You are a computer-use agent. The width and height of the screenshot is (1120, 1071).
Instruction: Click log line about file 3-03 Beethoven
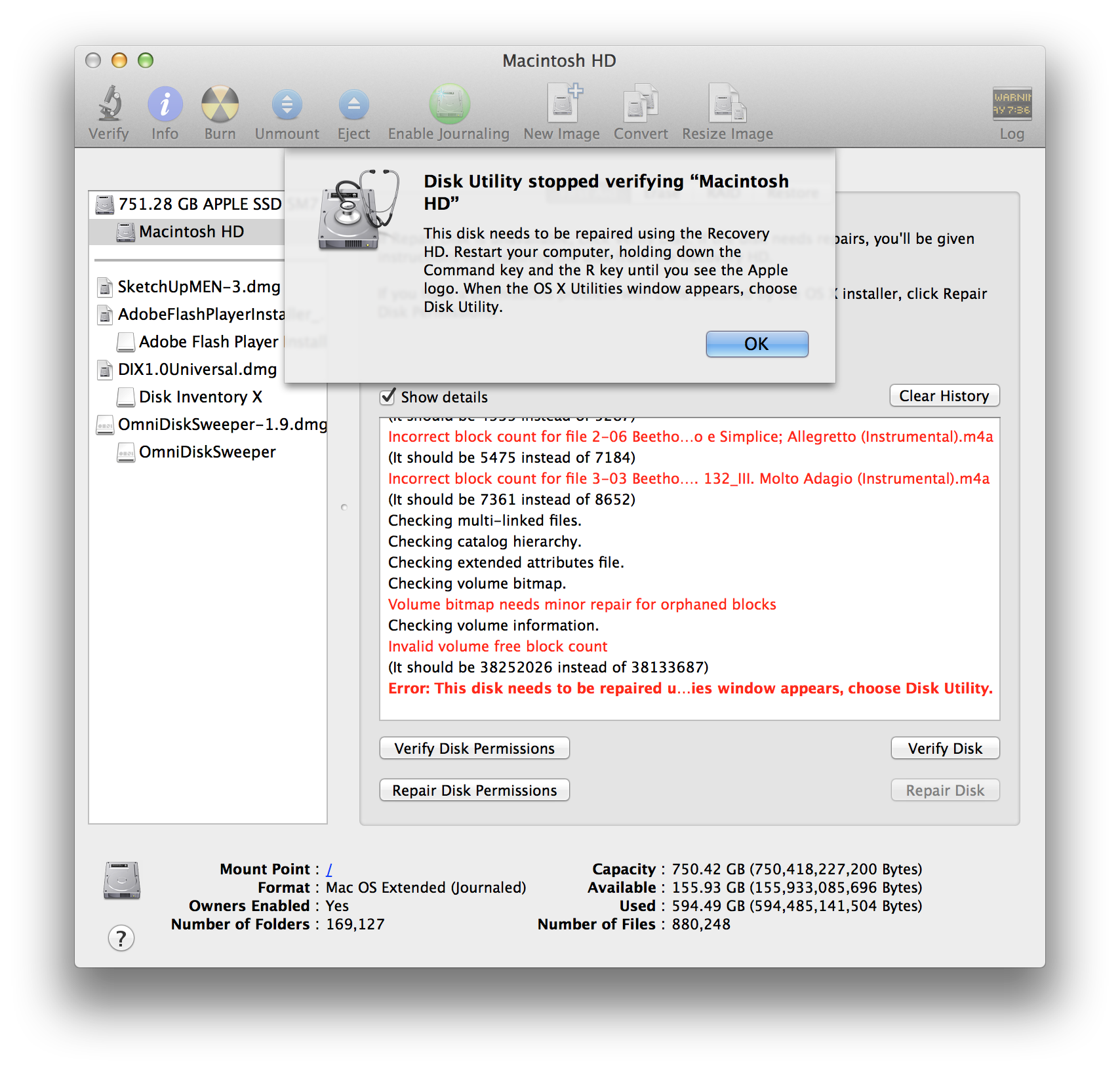point(689,478)
